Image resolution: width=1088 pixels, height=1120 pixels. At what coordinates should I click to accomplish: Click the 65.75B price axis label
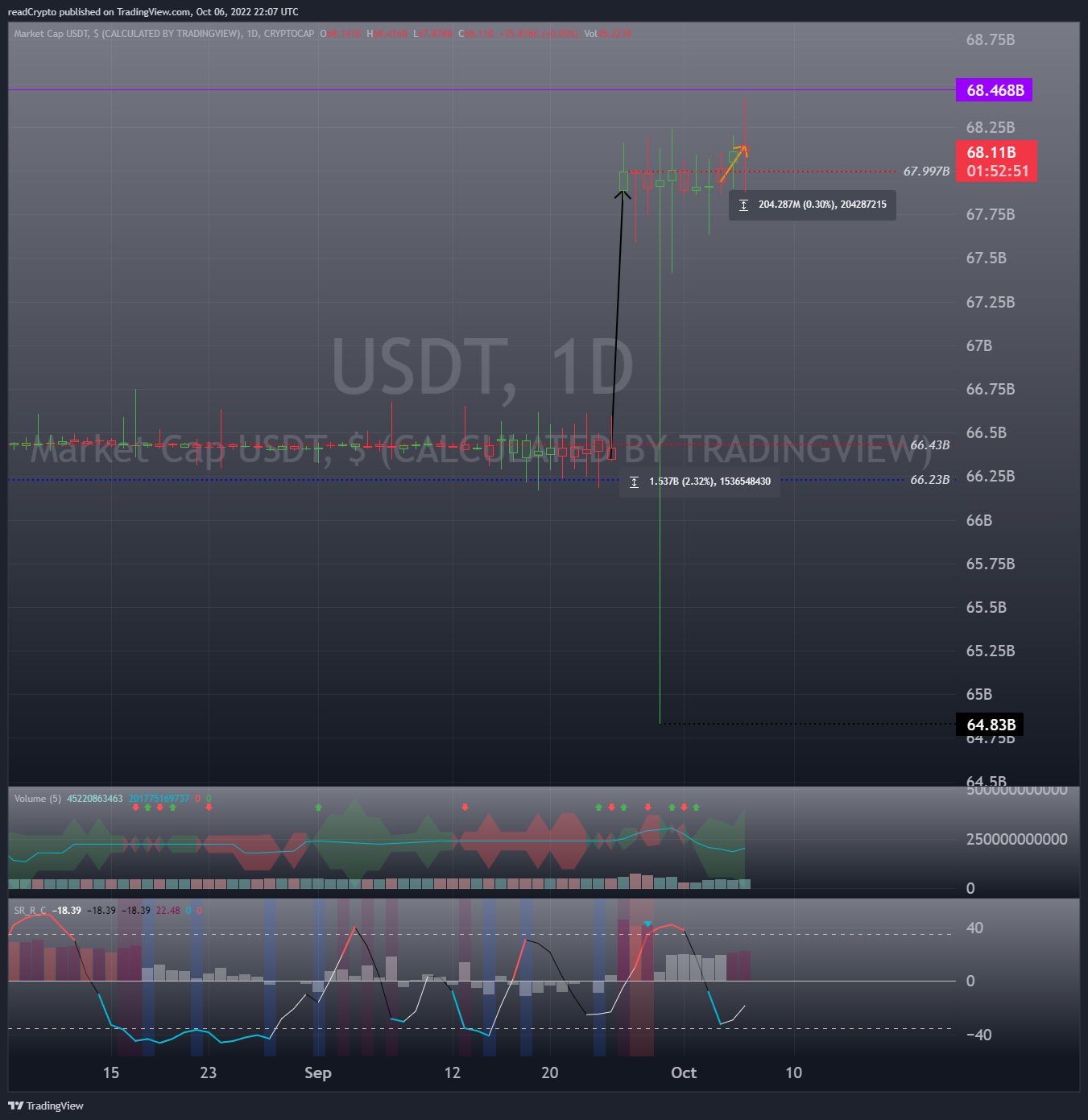[x=991, y=564]
